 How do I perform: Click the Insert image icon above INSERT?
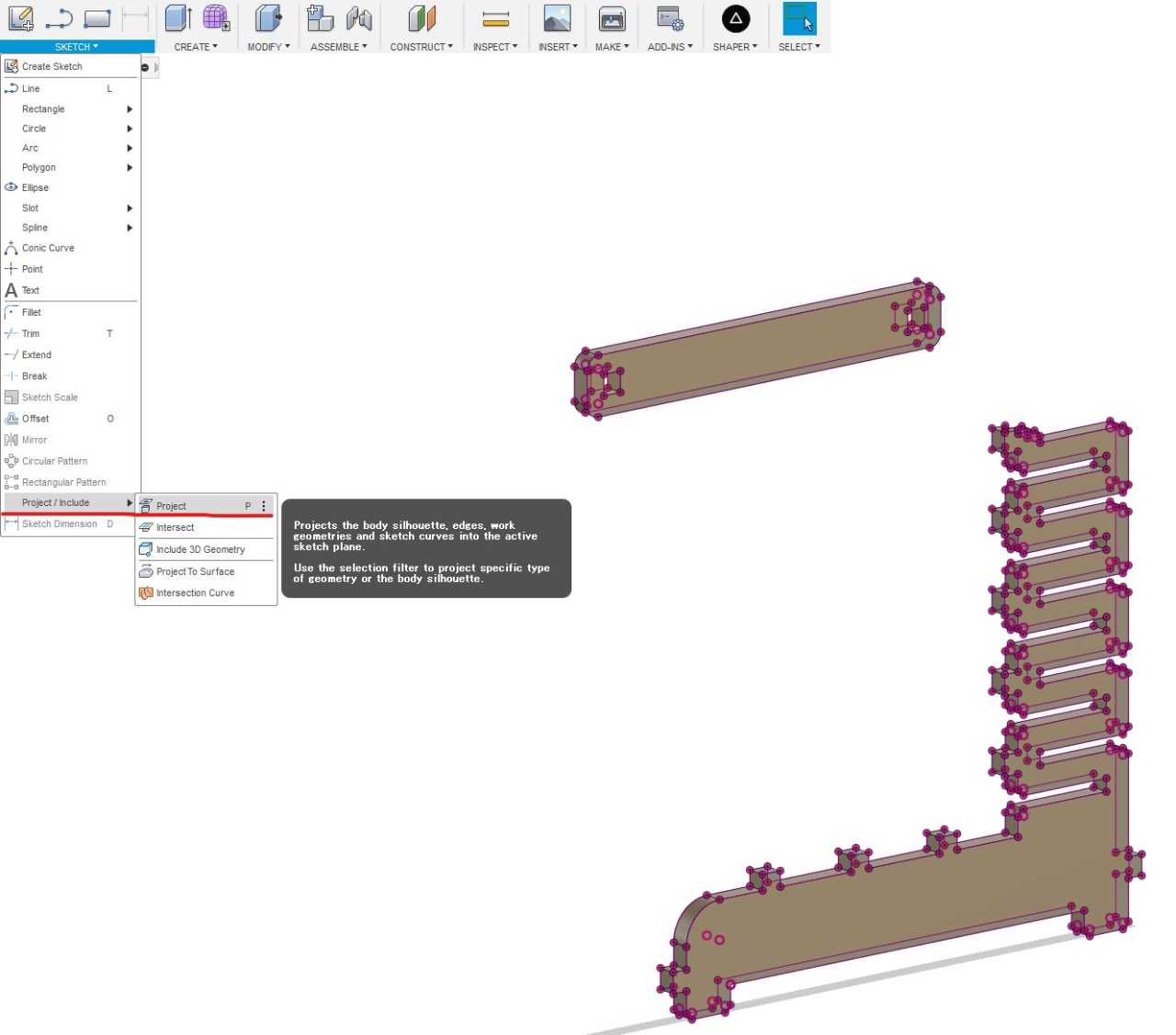click(x=557, y=18)
